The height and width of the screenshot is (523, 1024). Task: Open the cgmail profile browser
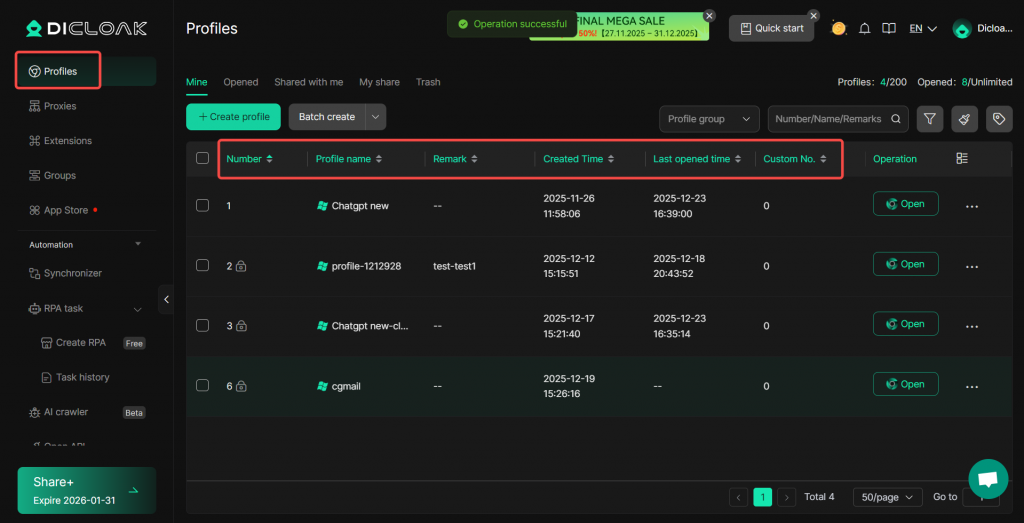905,384
